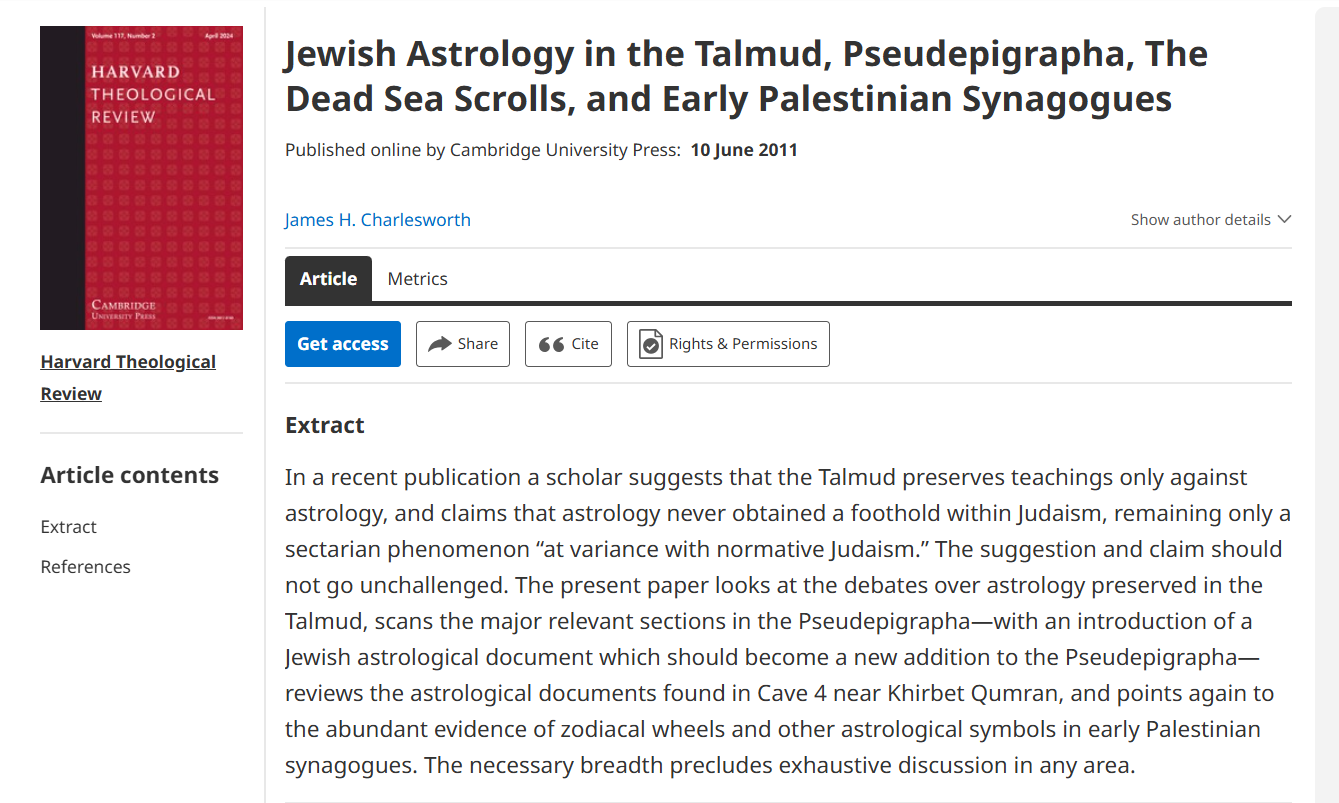Click the article title heading
1339x803 pixels.
tap(746, 76)
